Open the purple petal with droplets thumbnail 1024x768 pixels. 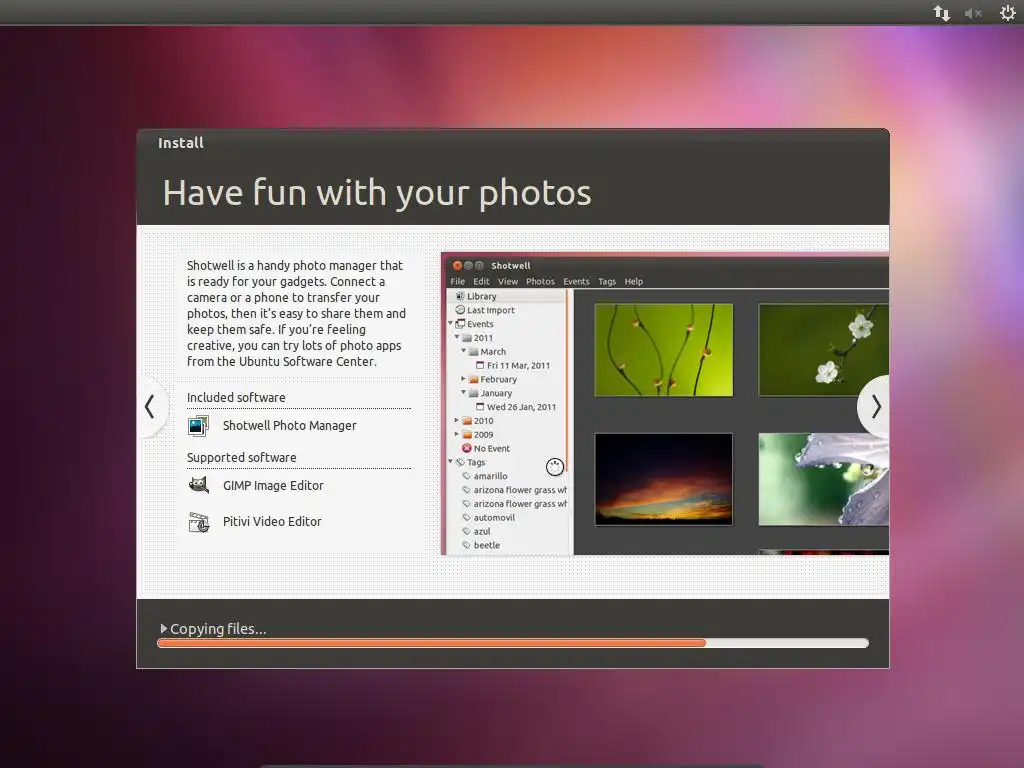click(824, 479)
